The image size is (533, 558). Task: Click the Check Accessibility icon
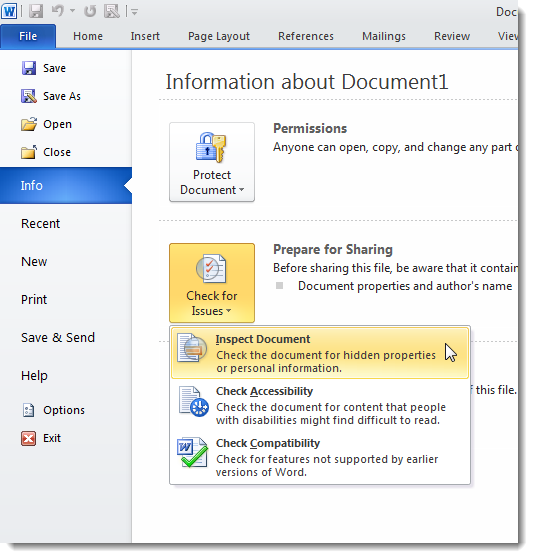[x=194, y=401]
